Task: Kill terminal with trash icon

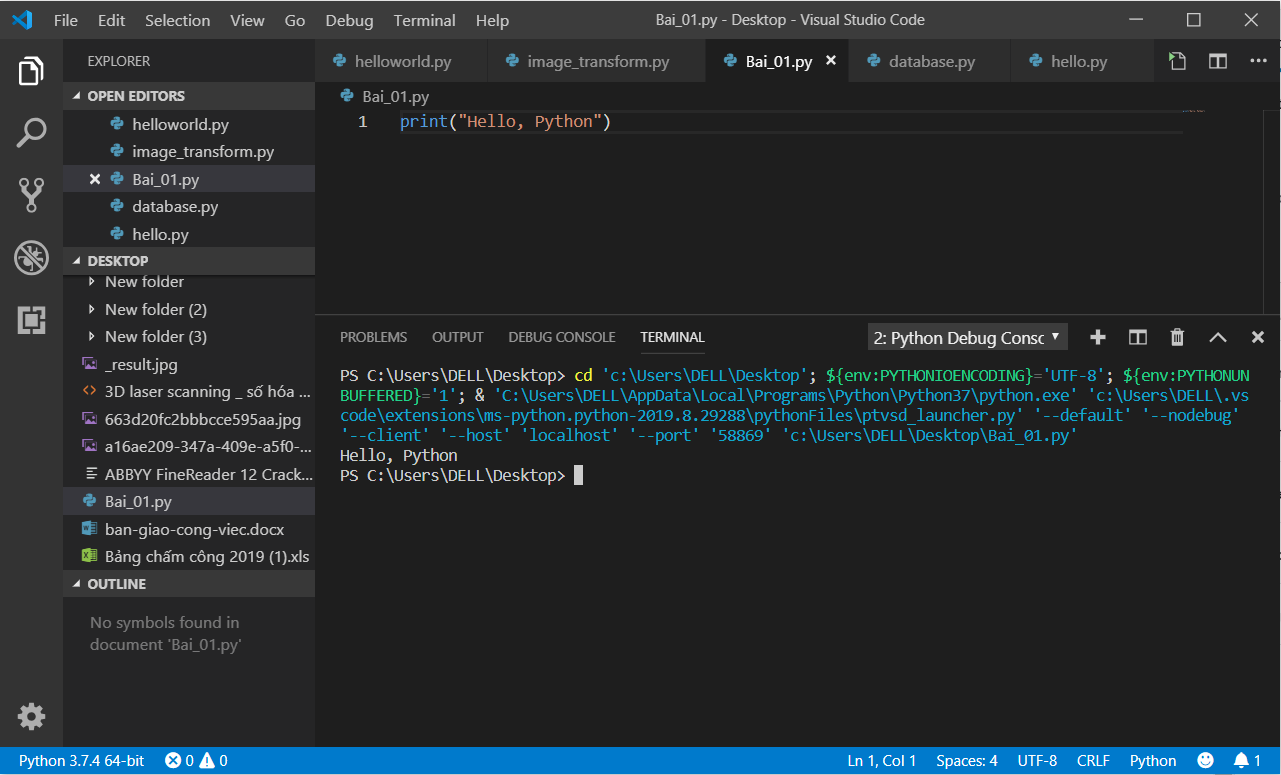Action: click(1177, 337)
